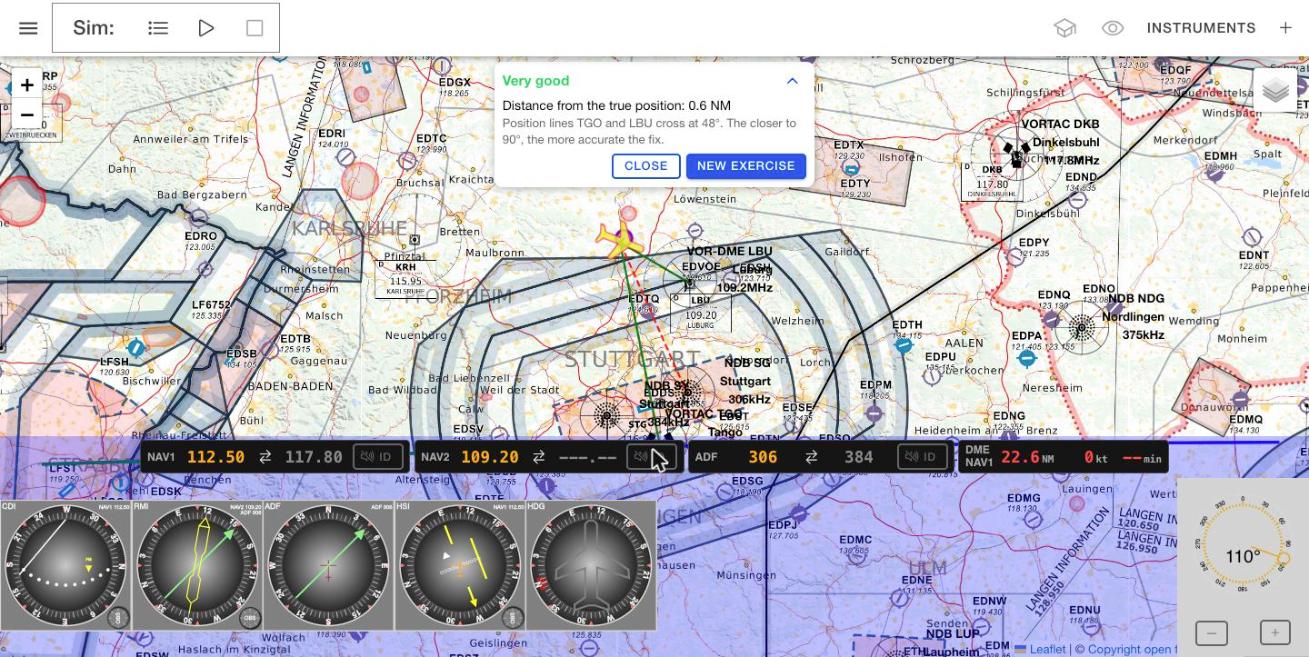Toggle NAV1 ident audio
The width and height of the screenshot is (1309, 657).
[378, 457]
